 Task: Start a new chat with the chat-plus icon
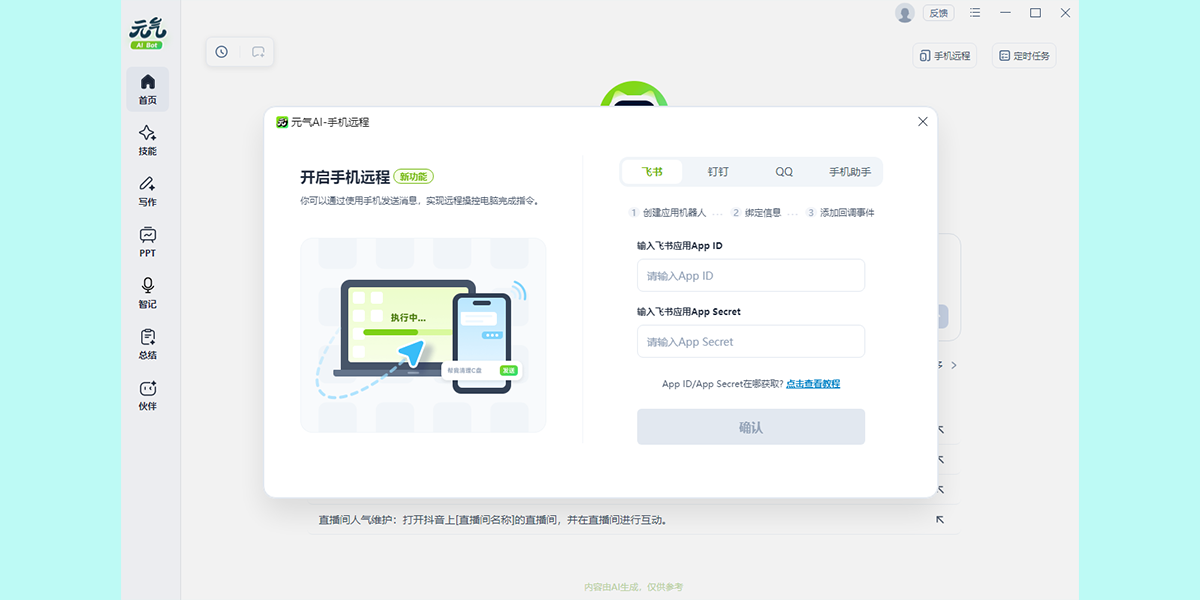[x=259, y=52]
